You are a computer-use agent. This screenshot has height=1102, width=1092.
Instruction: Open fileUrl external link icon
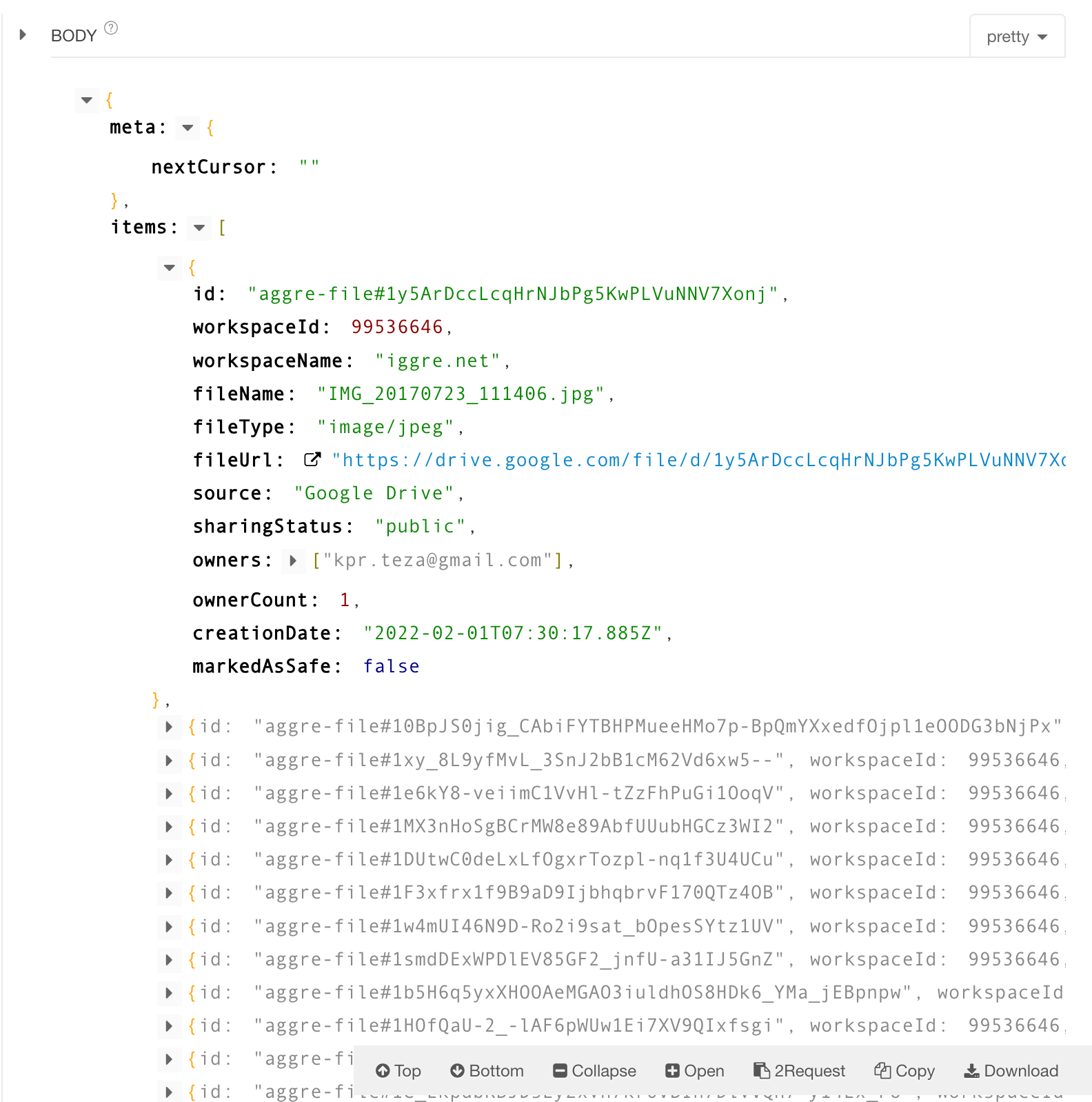pos(312,459)
